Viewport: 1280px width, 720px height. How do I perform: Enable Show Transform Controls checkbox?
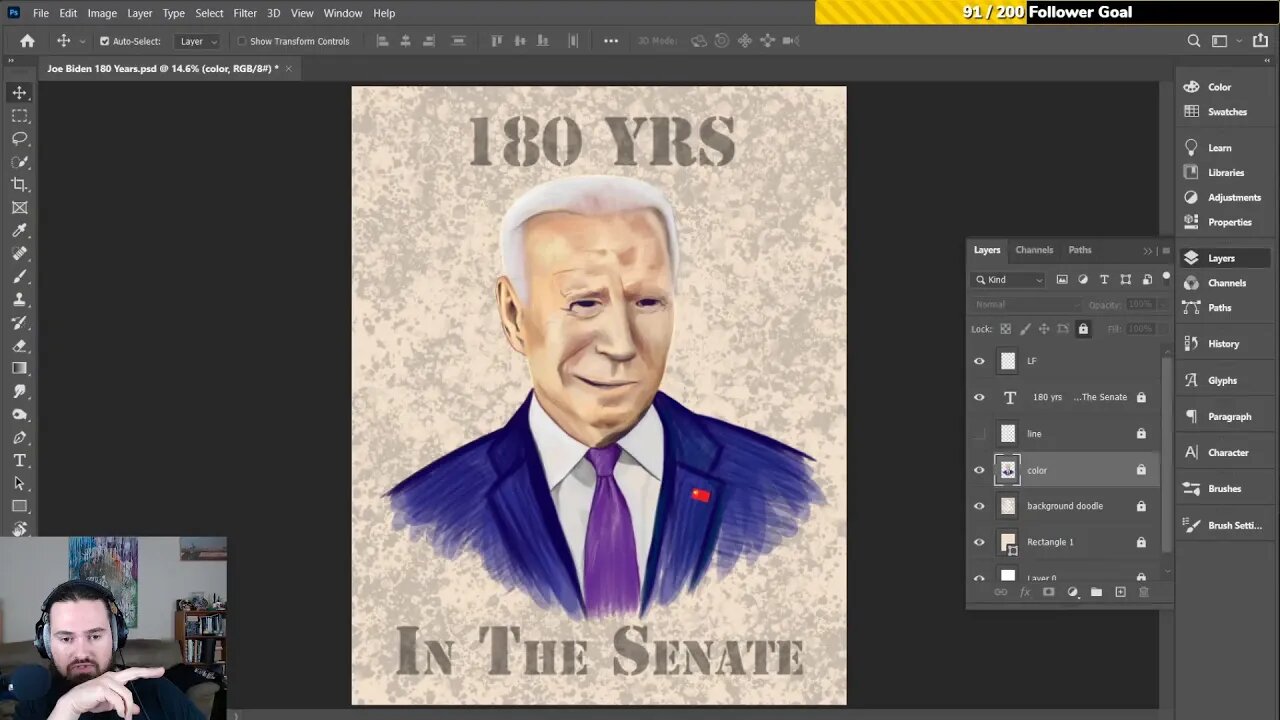(241, 41)
